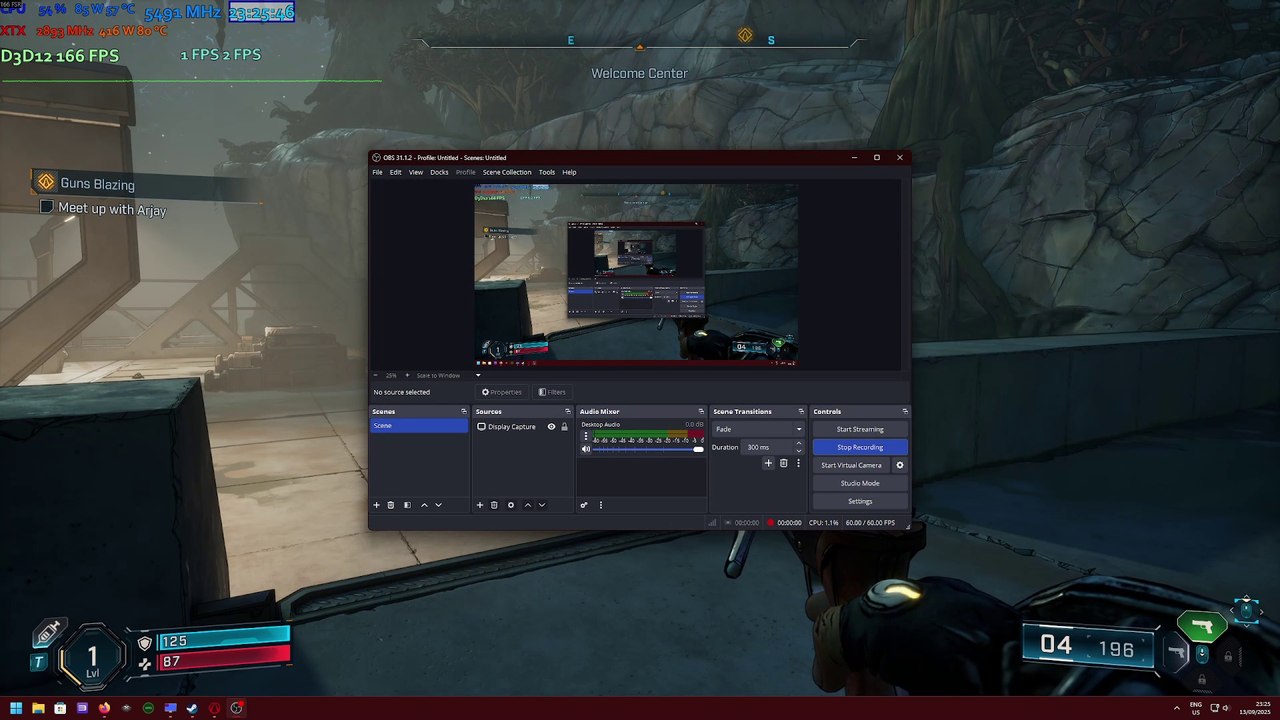Open the File menu
This screenshot has width=1280, height=720.
coord(377,172)
